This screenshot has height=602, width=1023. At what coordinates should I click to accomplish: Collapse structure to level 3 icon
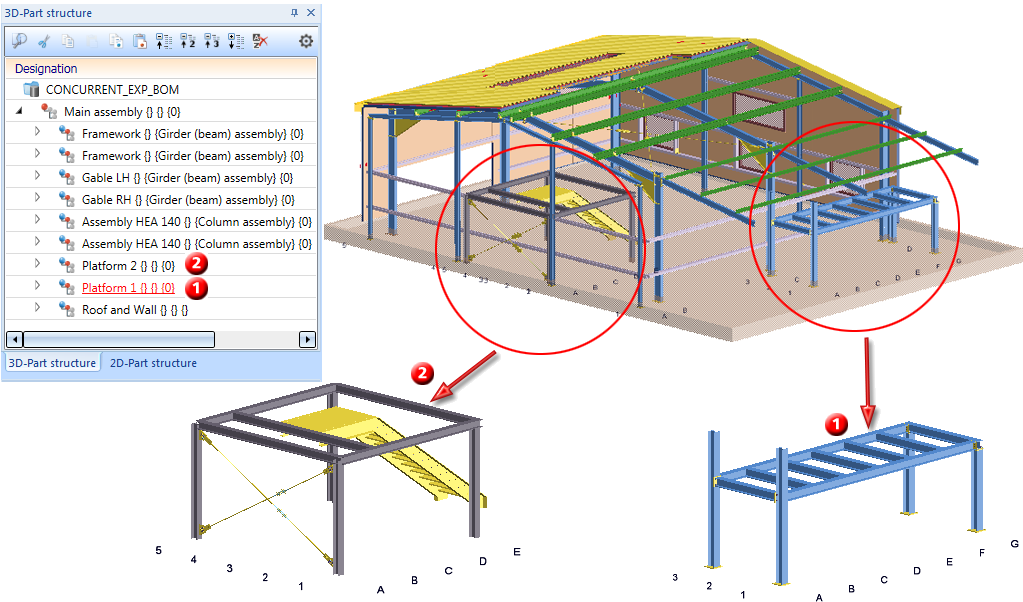click(211, 41)
